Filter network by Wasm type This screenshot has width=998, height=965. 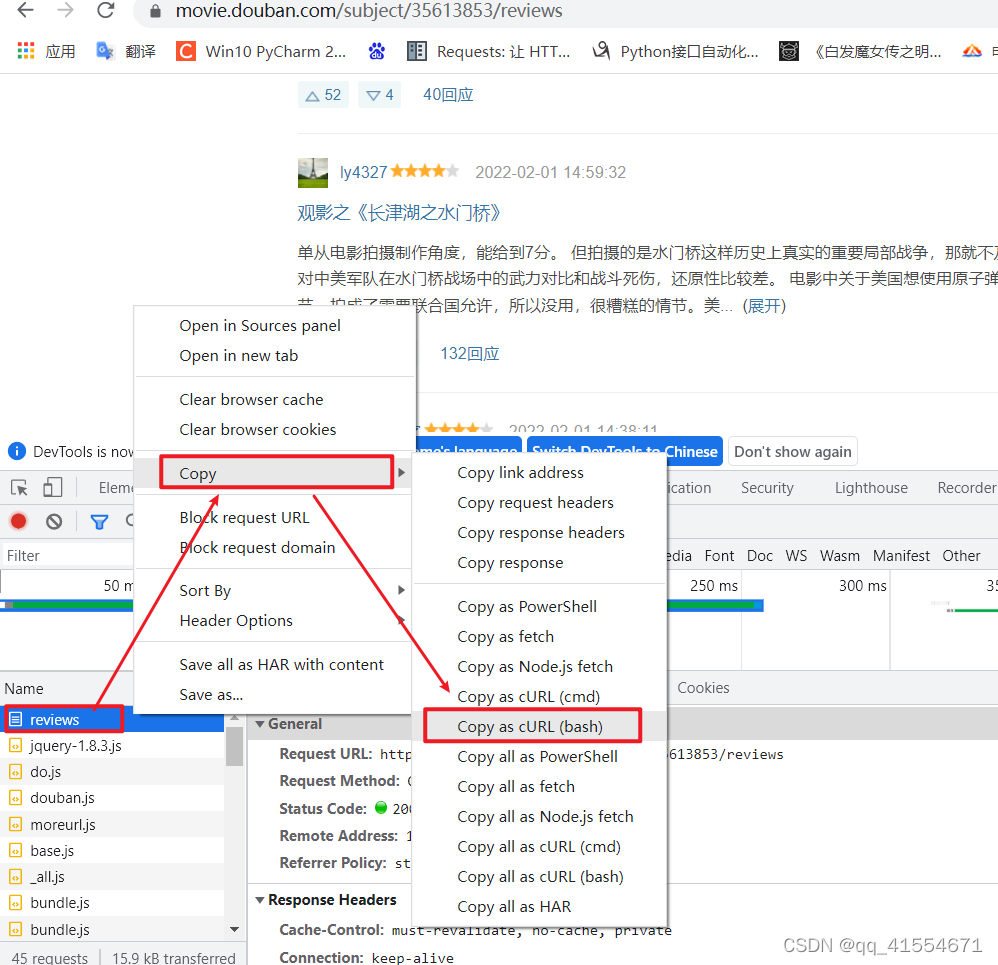(840, 556)
